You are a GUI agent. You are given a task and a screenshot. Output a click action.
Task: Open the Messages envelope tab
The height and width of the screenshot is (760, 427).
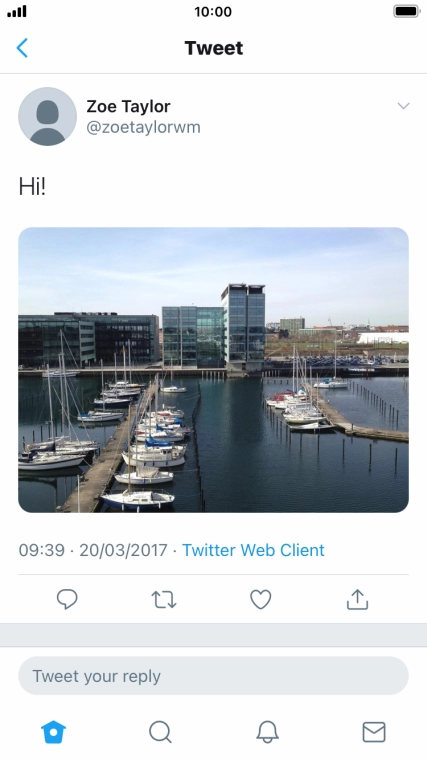click(x=374, y=732)
